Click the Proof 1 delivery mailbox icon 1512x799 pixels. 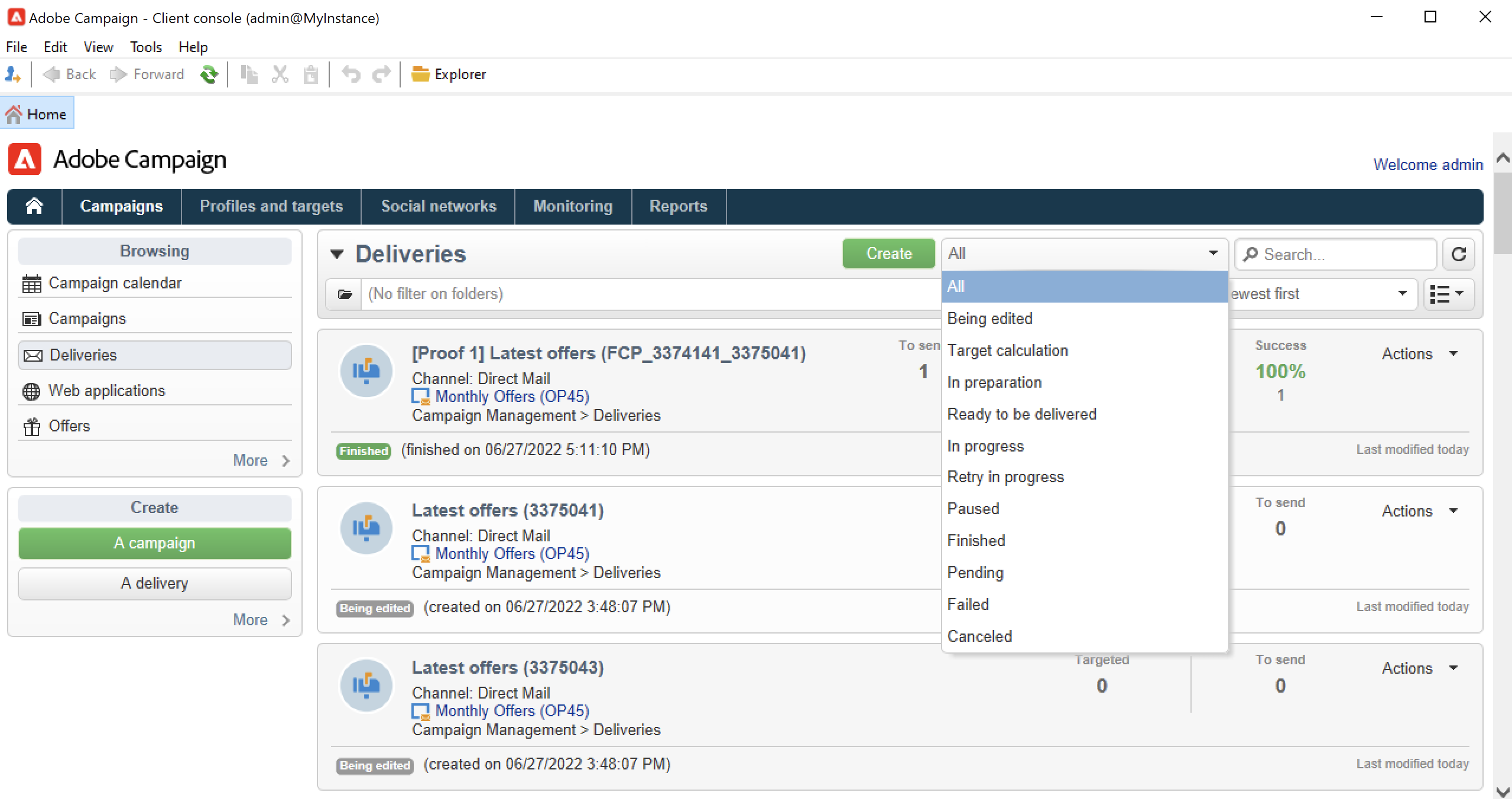pyautogui.click(x=366, y=371)
